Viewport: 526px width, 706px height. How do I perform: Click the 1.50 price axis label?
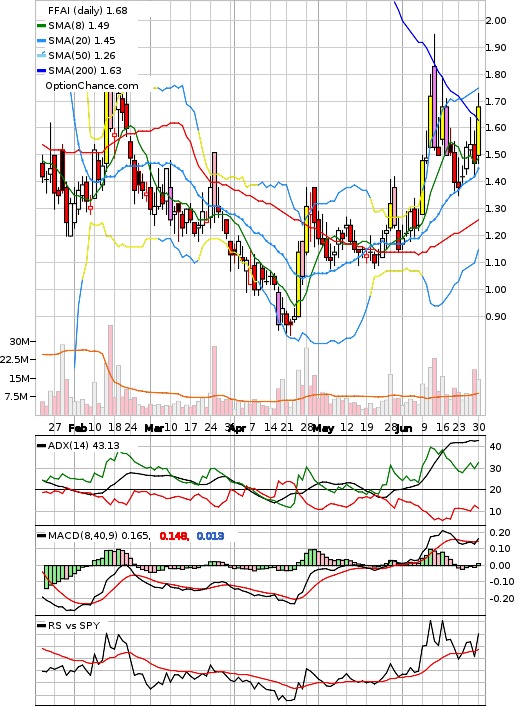coord(496,155)
